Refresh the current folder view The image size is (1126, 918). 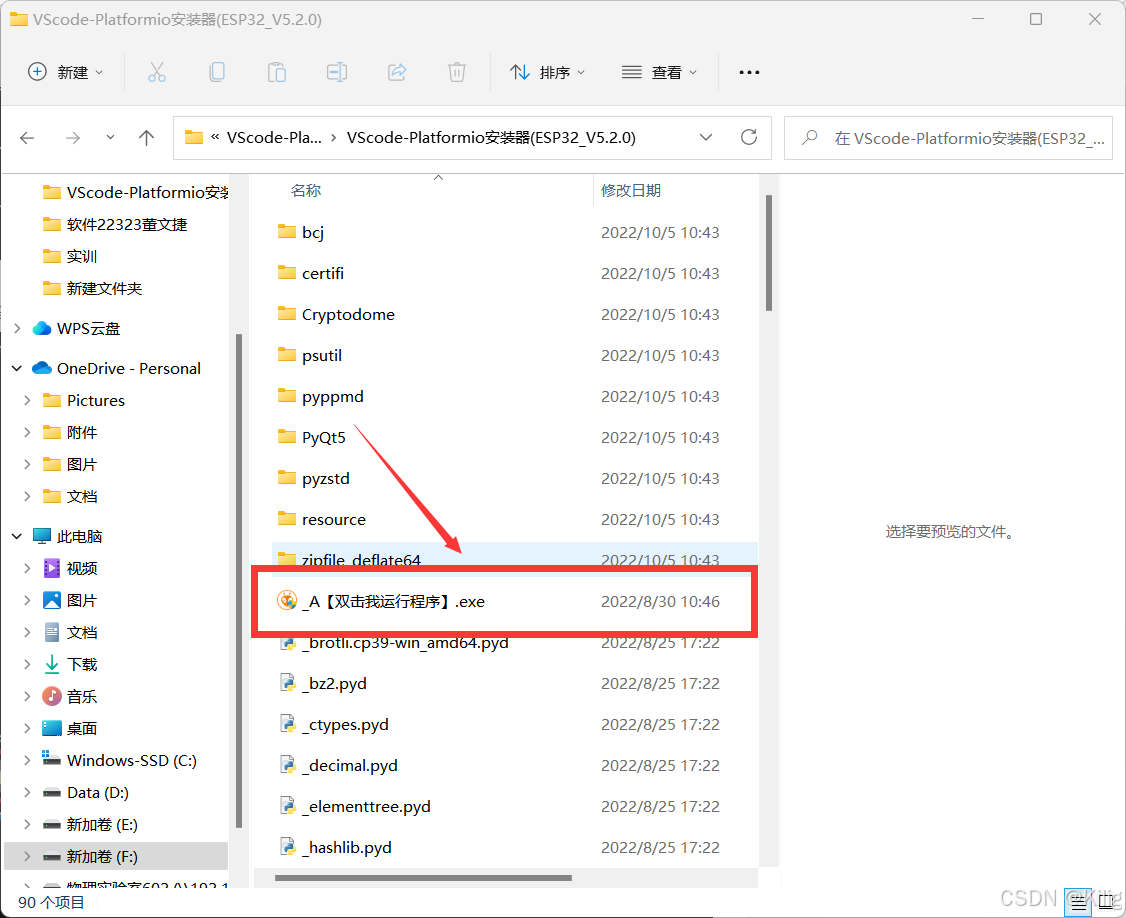click(749, 137)
